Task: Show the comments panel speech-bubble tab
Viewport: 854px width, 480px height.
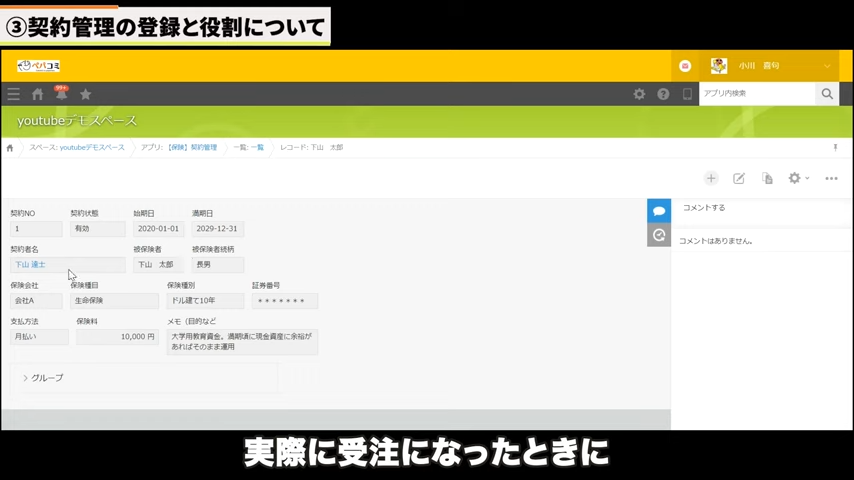Action: click(659, 211)
